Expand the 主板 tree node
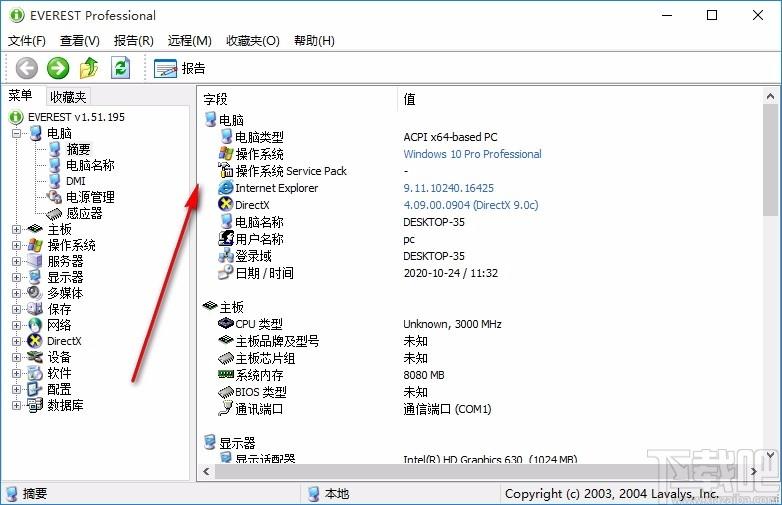The width and height of the screenshot is (782, 505). point(16,229)
